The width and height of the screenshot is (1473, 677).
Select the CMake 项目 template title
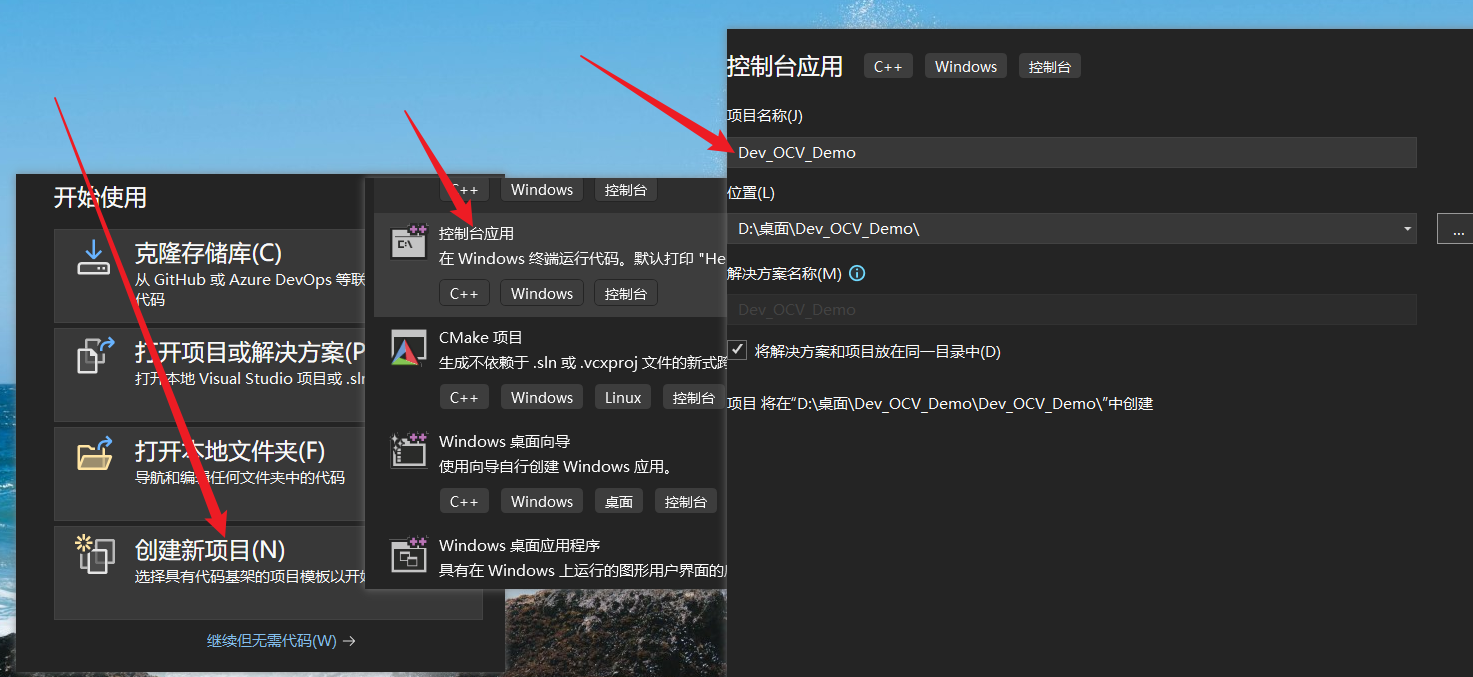[x=481, y=337]
